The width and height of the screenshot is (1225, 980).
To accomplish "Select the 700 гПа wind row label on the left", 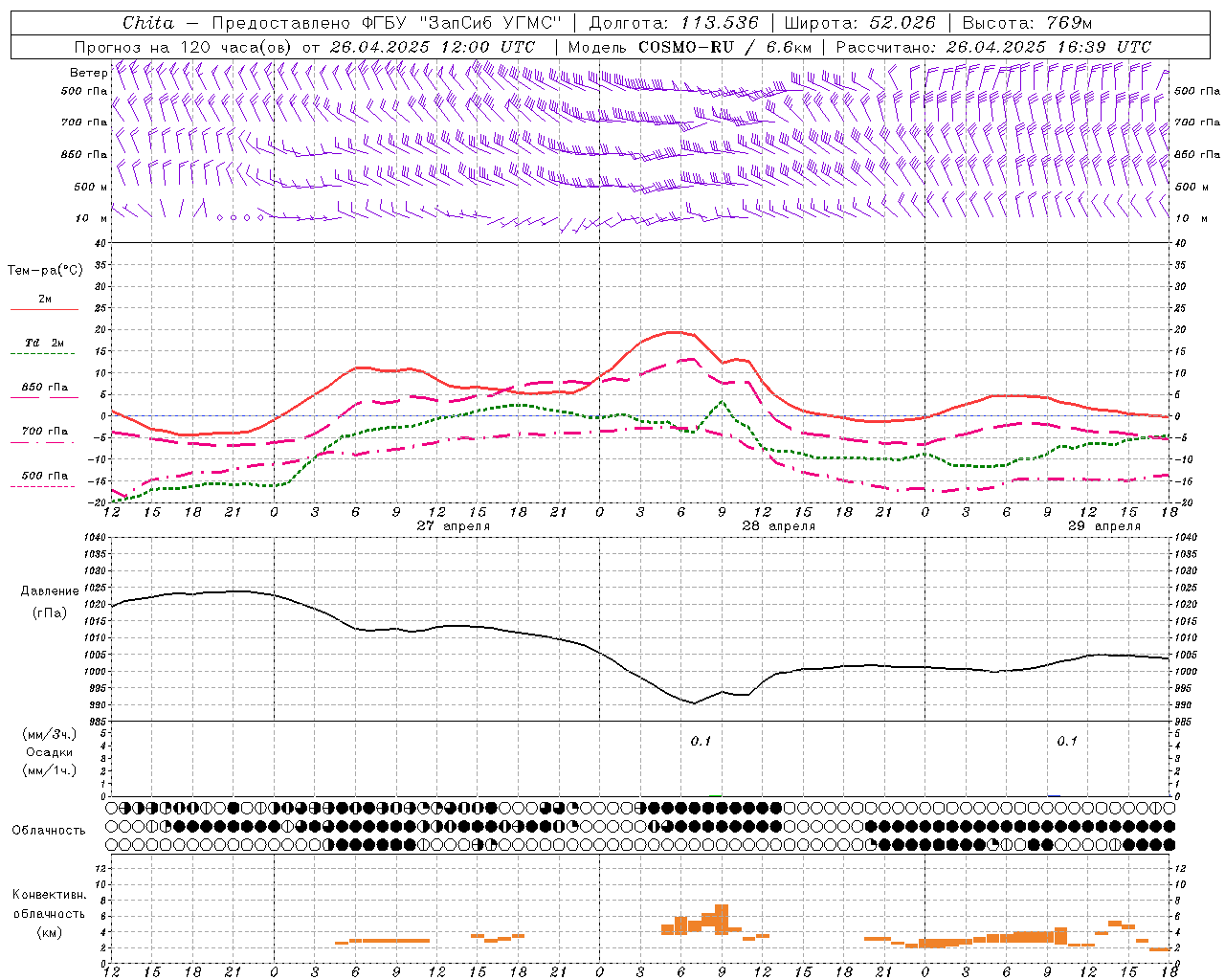I will tap(85, 122).
